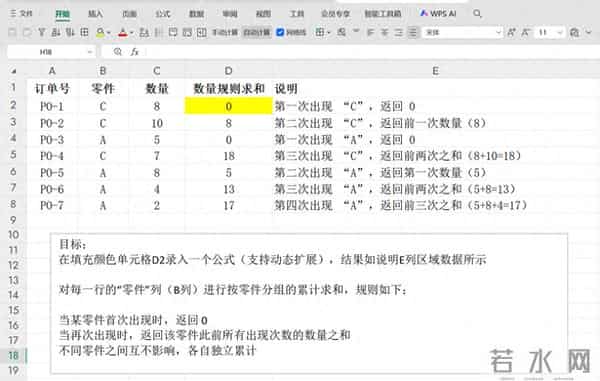This screenshot has height=381, width=600.
Task: Click the table grid icon beside the sort icons
Action: tap(84, 33)
